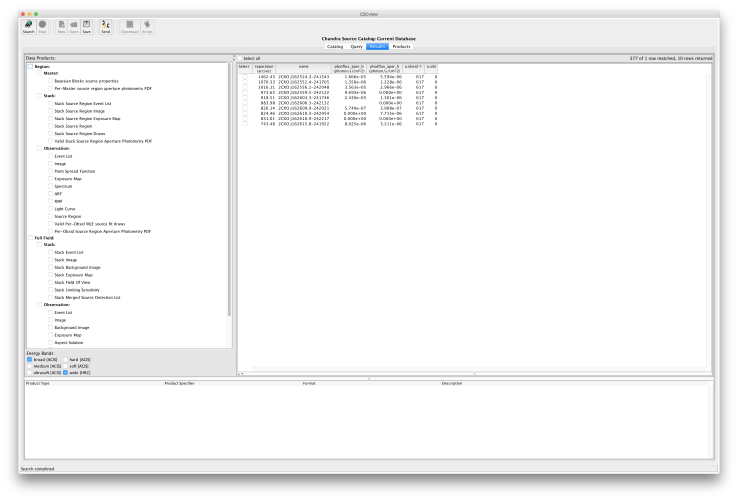
Task: Click the Send toolbar icon
Action: tap(105, 25)
